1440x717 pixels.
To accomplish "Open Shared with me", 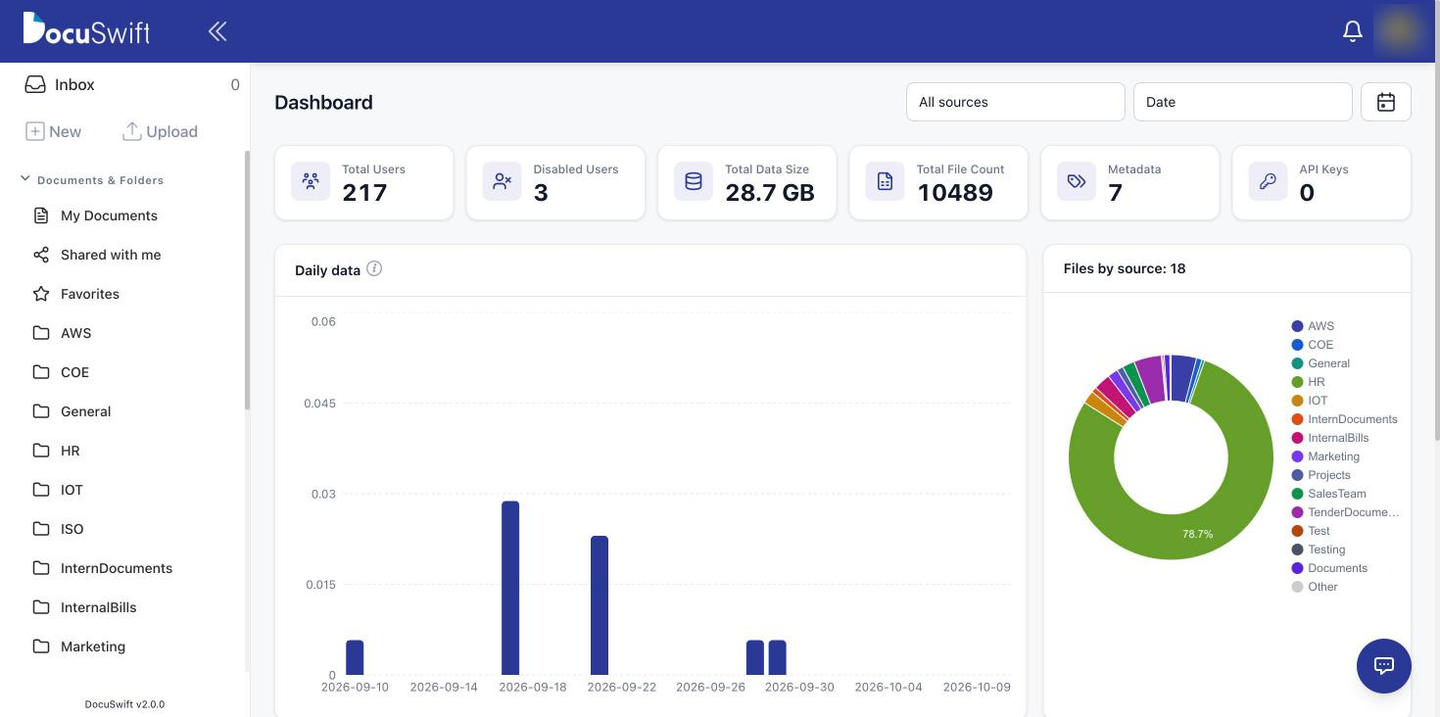I will click(111, 255).
